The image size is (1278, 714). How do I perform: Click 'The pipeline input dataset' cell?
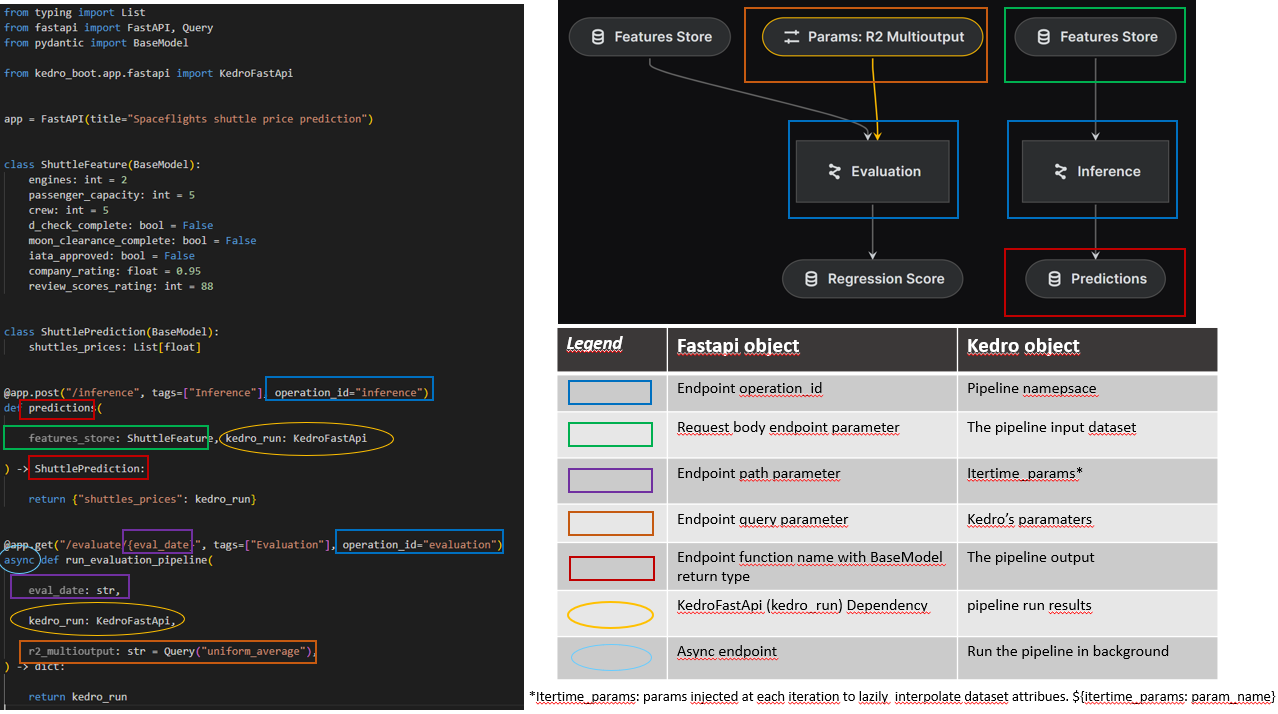1087,434
